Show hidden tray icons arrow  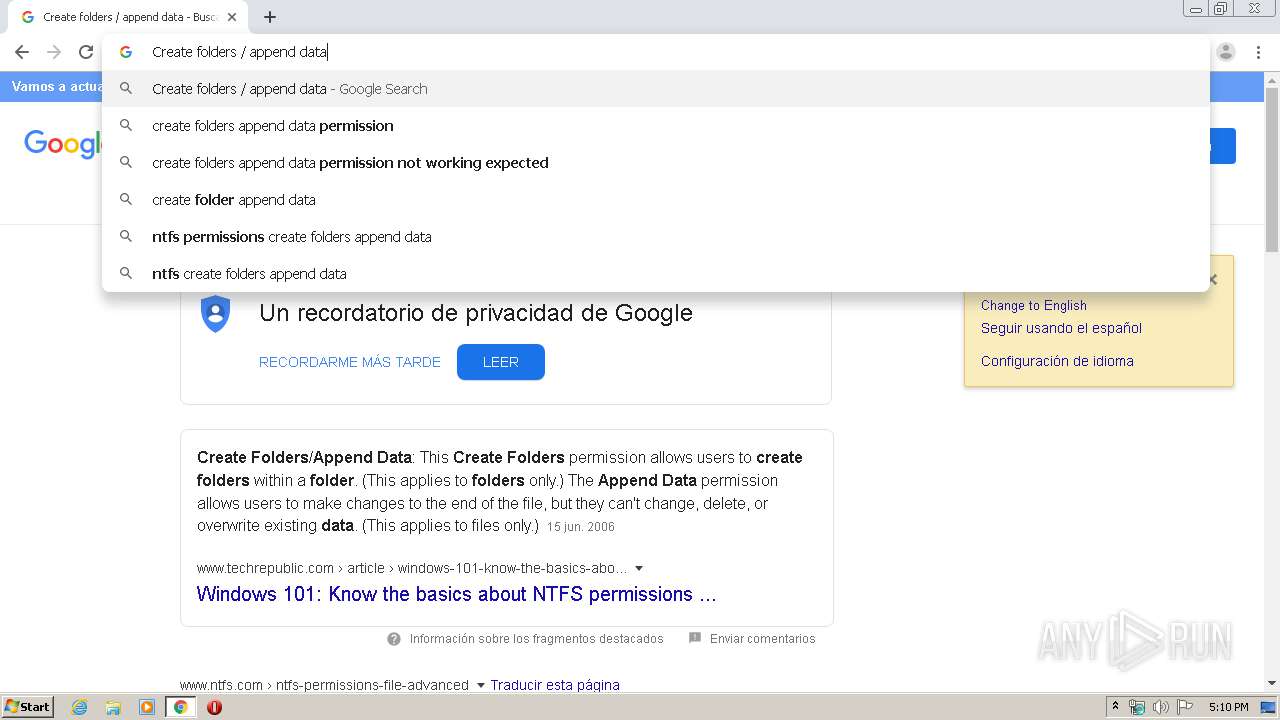(1116, 707)
